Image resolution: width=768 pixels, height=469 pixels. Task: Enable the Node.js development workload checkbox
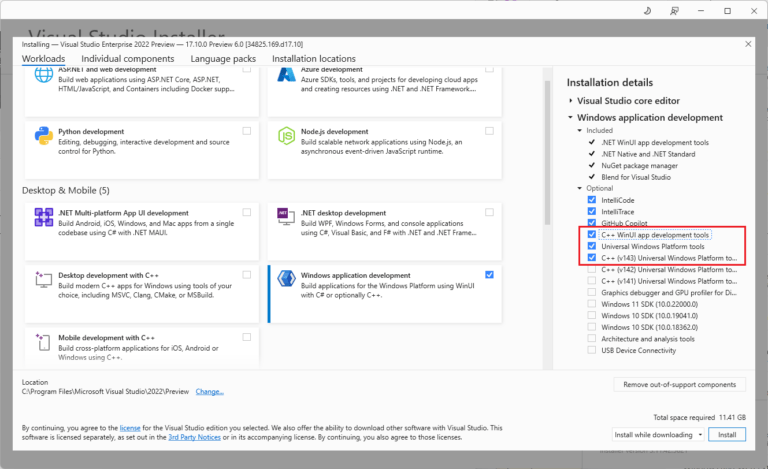pos(489,131)
